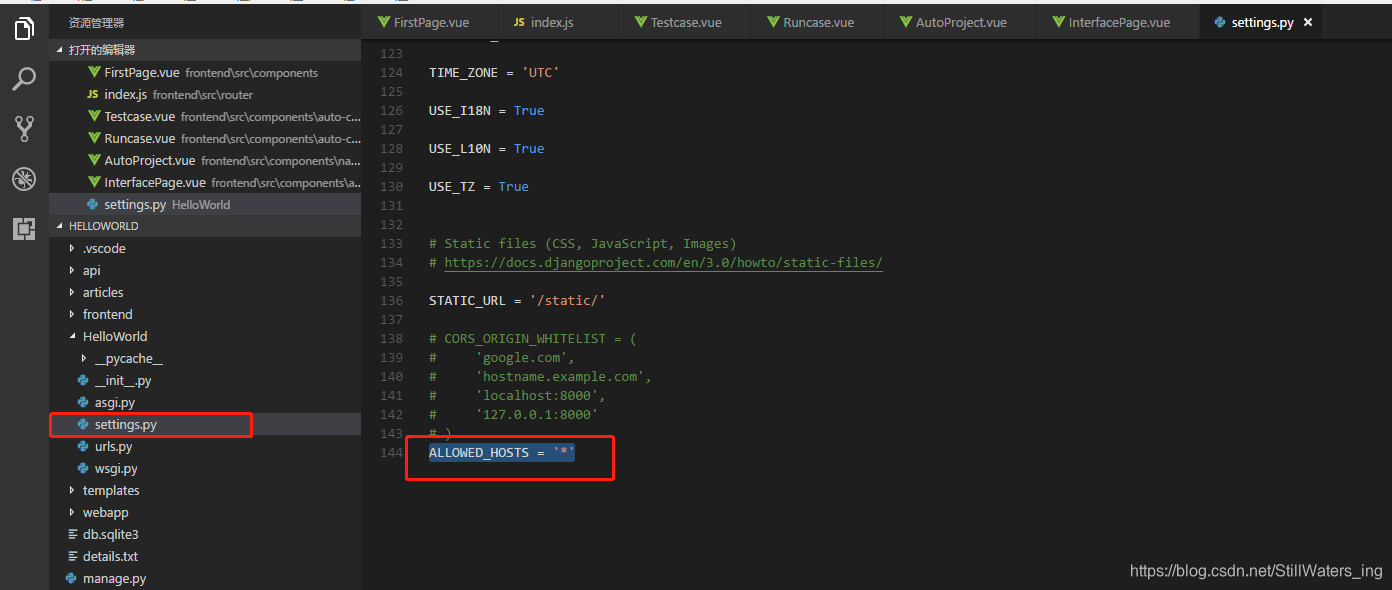
Task: Close the settings.py editor tab
Action: [1308, 22]
